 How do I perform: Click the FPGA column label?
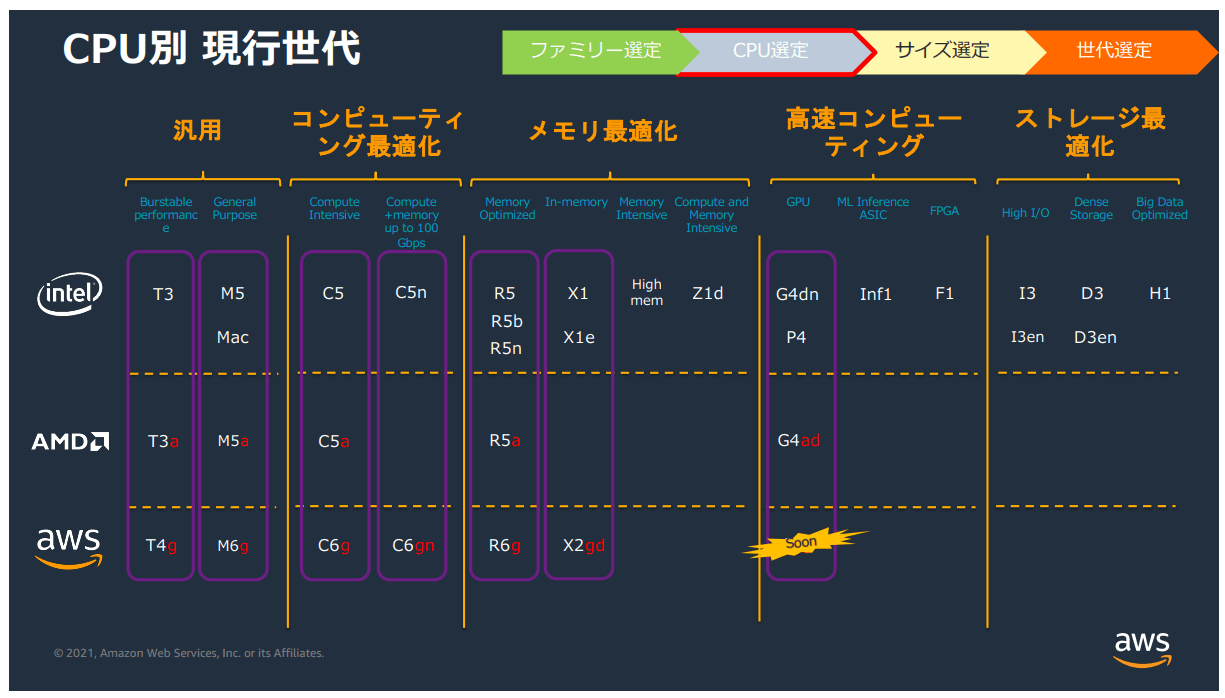tap(944, 211)
